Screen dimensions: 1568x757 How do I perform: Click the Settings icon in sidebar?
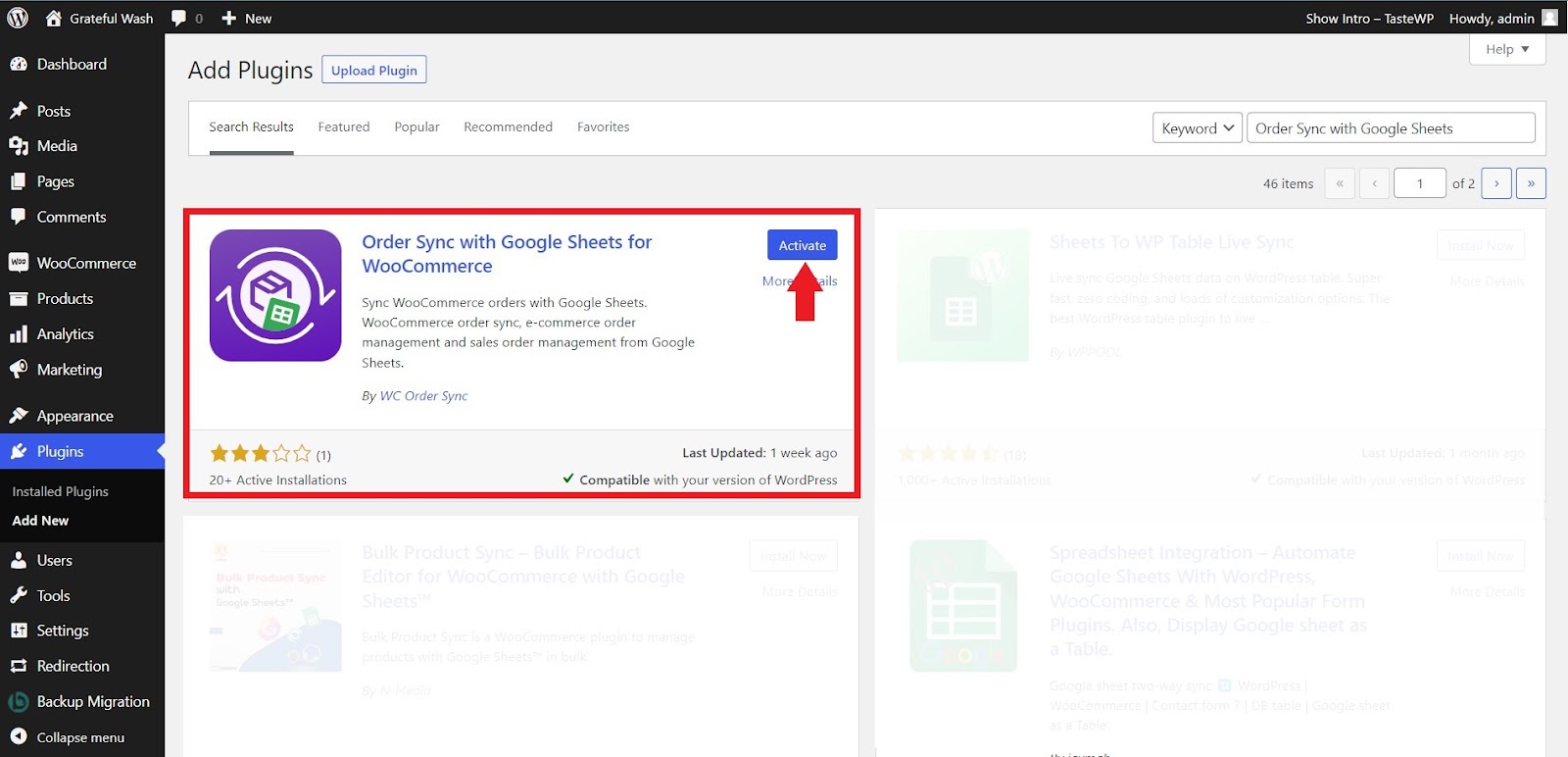click(19, 631)
